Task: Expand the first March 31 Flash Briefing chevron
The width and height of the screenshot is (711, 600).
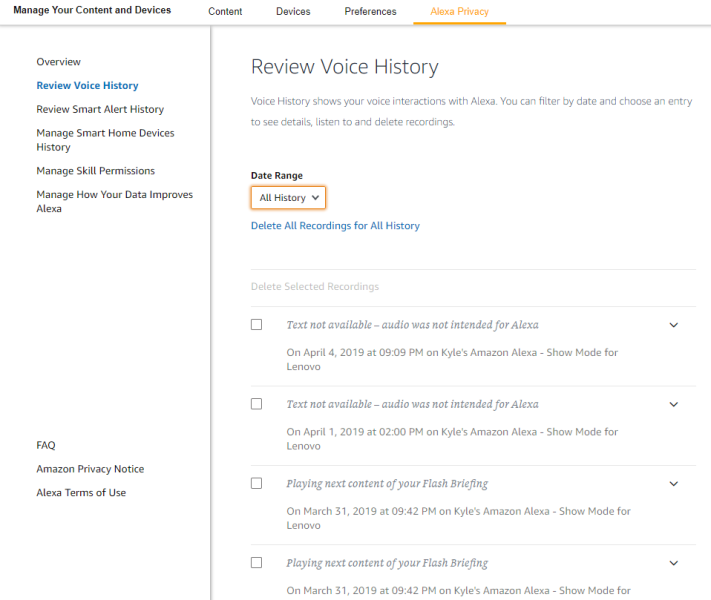Action: point(674,483)
